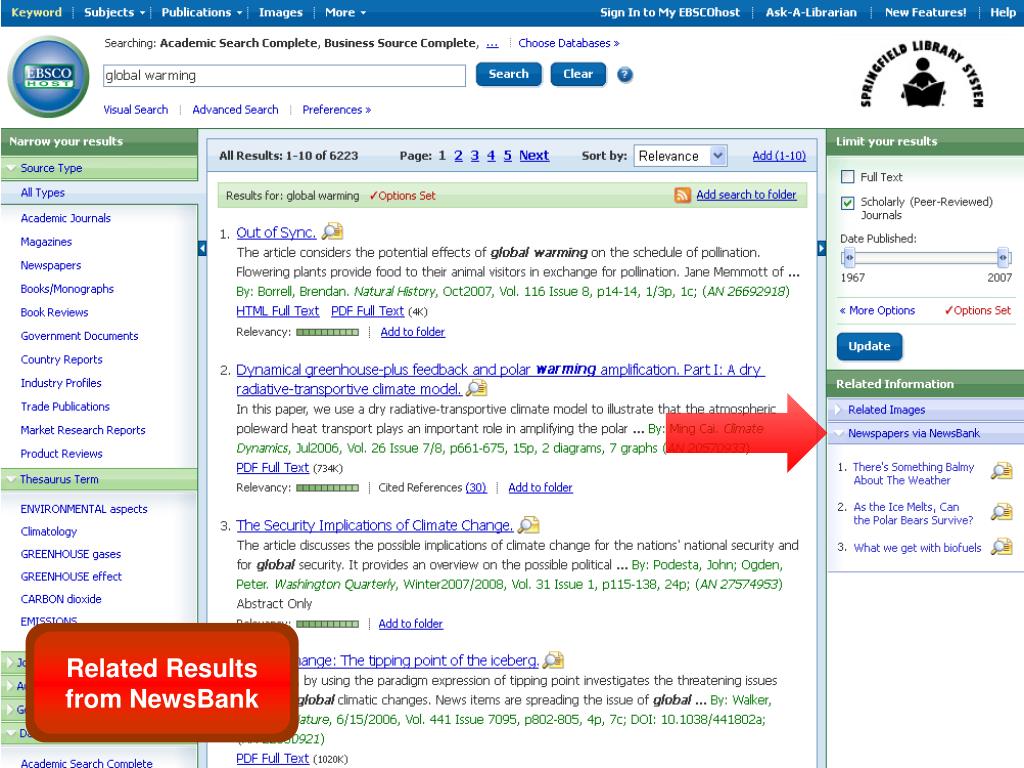Click the global warming search input field
The image size is (1024, 768).
(284, 75)
